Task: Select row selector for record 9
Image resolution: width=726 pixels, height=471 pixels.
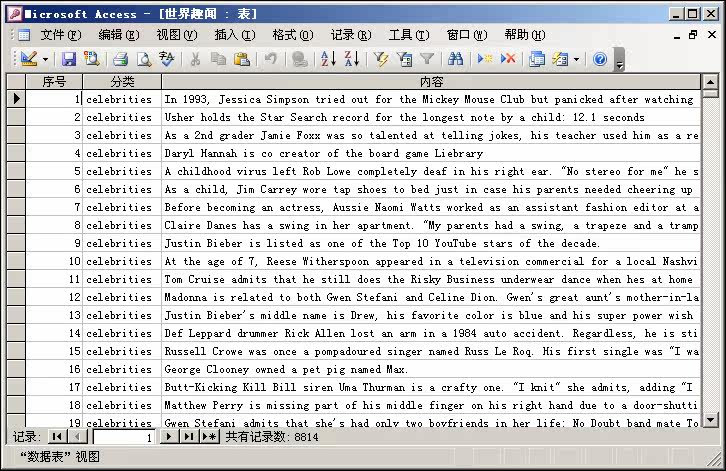Action: [16, 243]
